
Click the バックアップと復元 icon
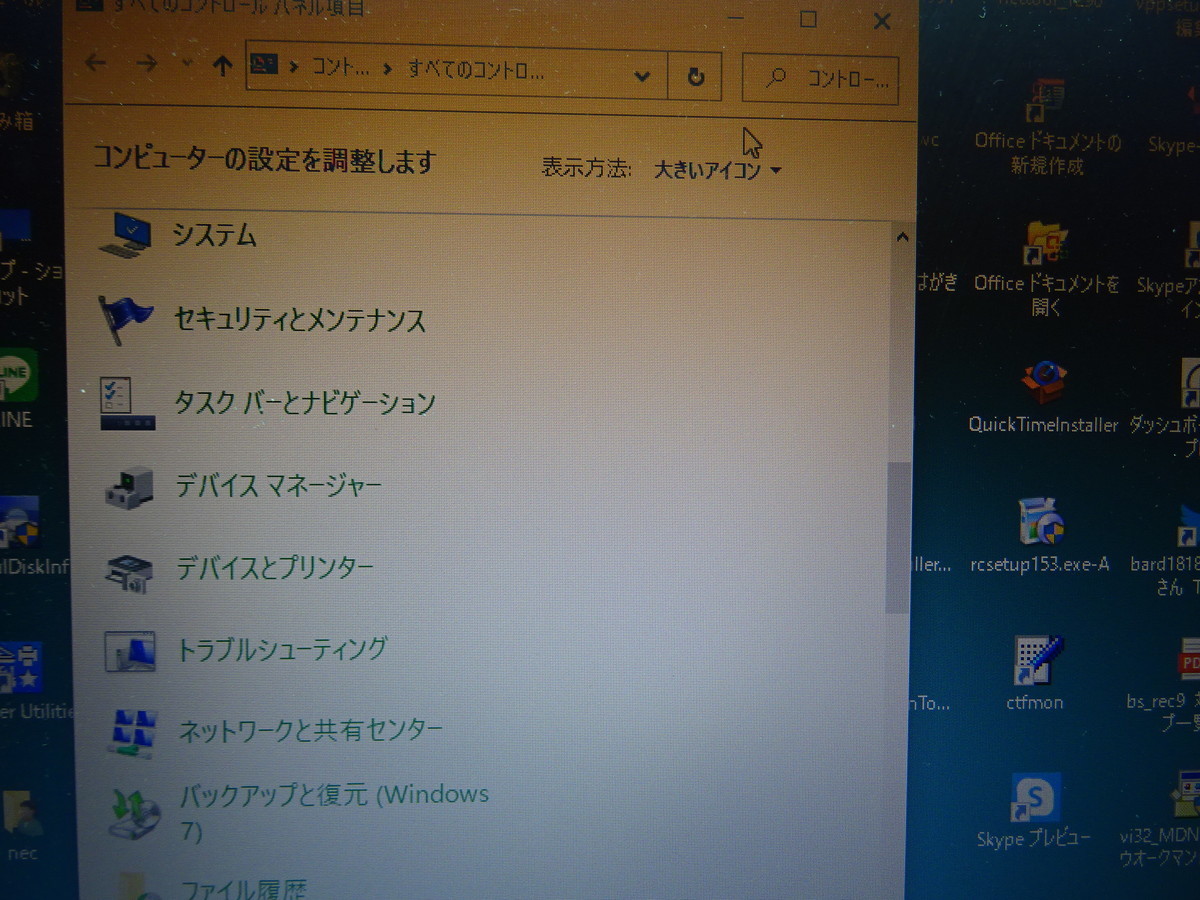pyautogui.click(x=134, y=812)
